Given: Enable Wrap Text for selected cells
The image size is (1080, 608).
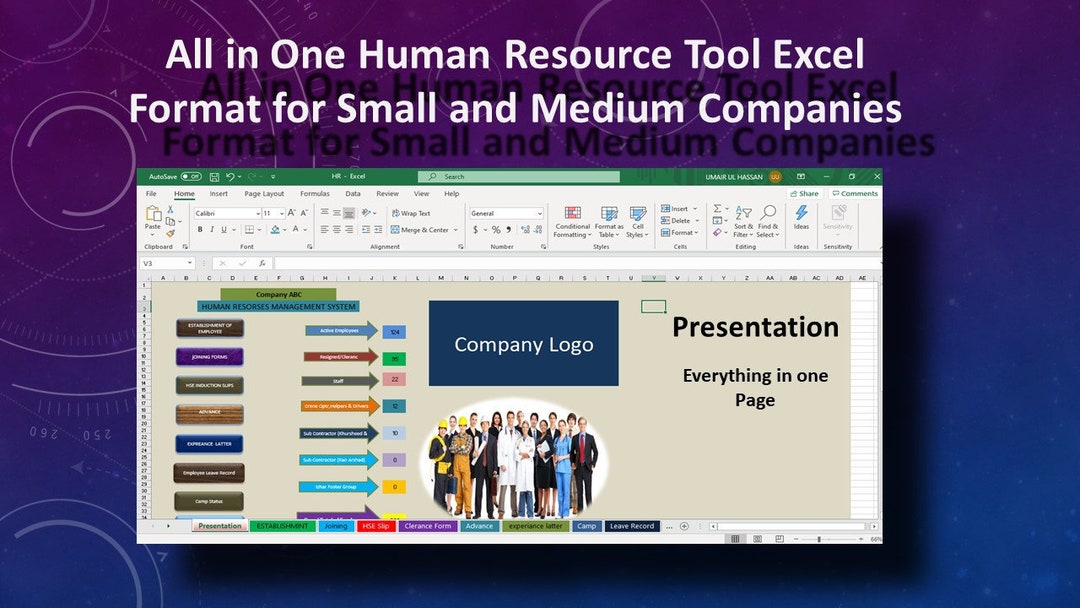Looking at the screenshot, I should click(x=413, y=213).
